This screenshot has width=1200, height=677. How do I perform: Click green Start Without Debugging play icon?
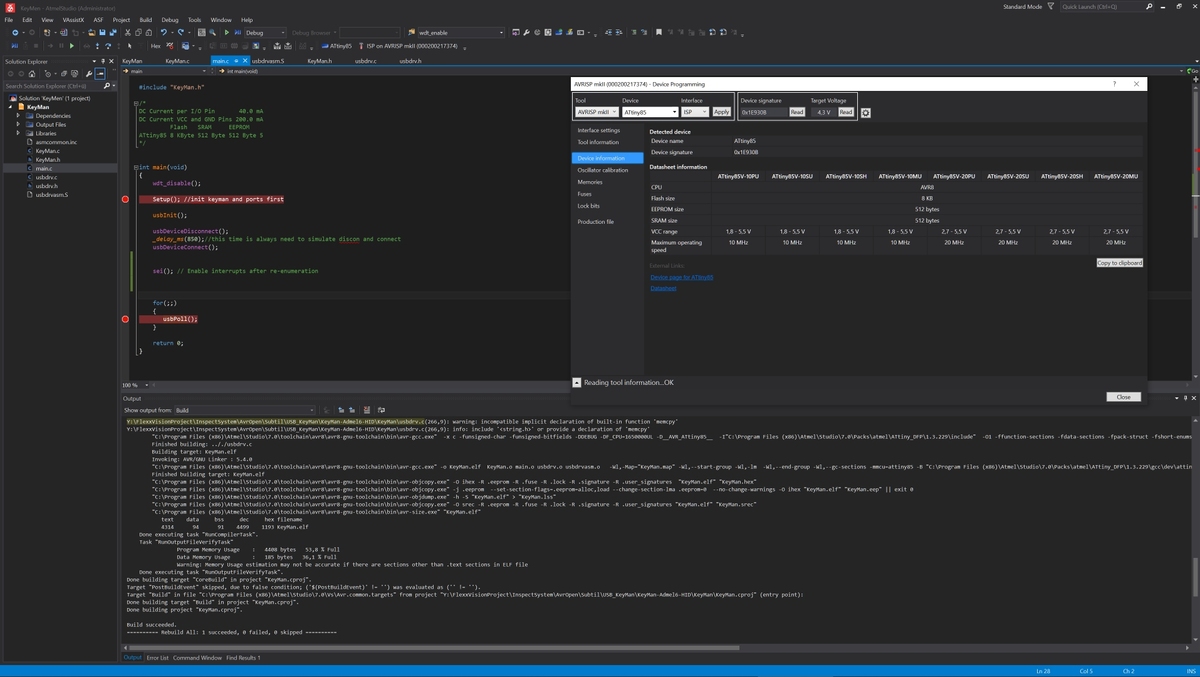click(x=226, y=32)
